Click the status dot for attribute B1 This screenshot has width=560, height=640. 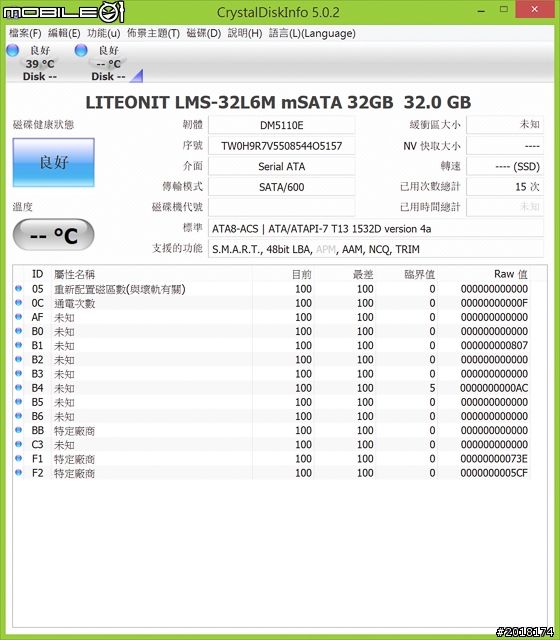pyautogui.click(x=18, y=345)
